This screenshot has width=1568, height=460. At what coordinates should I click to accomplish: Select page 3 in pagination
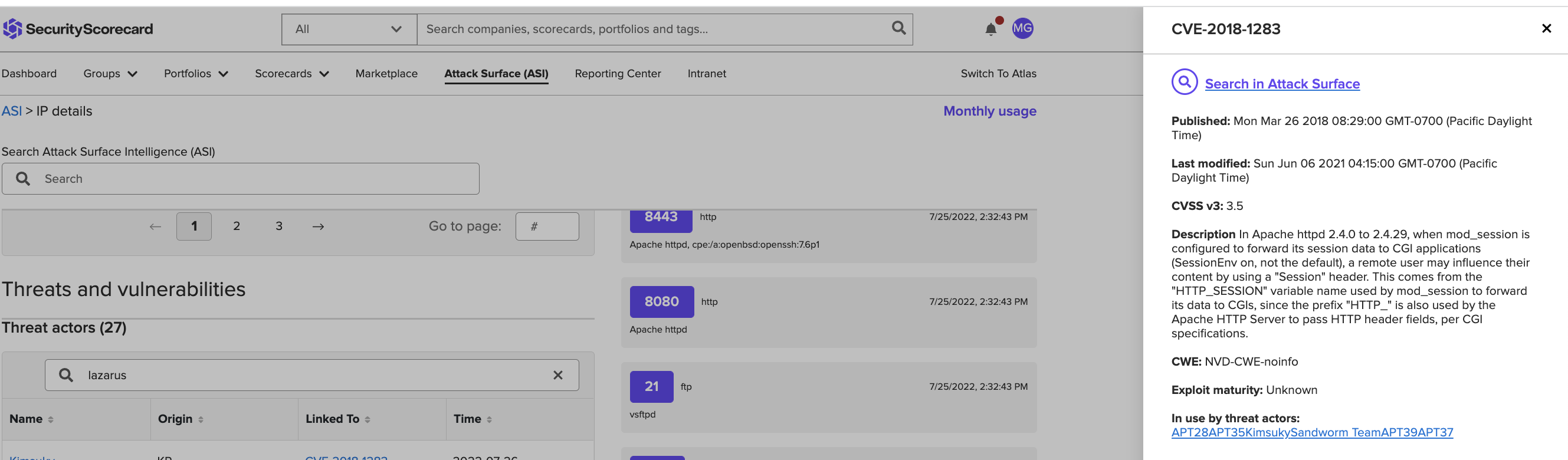[x=279, y=226]
